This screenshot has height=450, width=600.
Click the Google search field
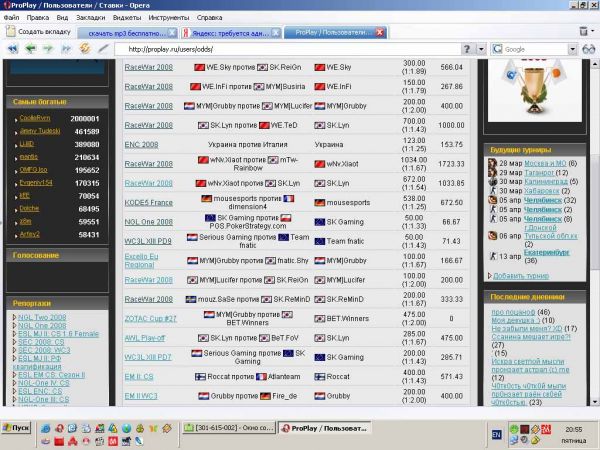click(535, 49)
